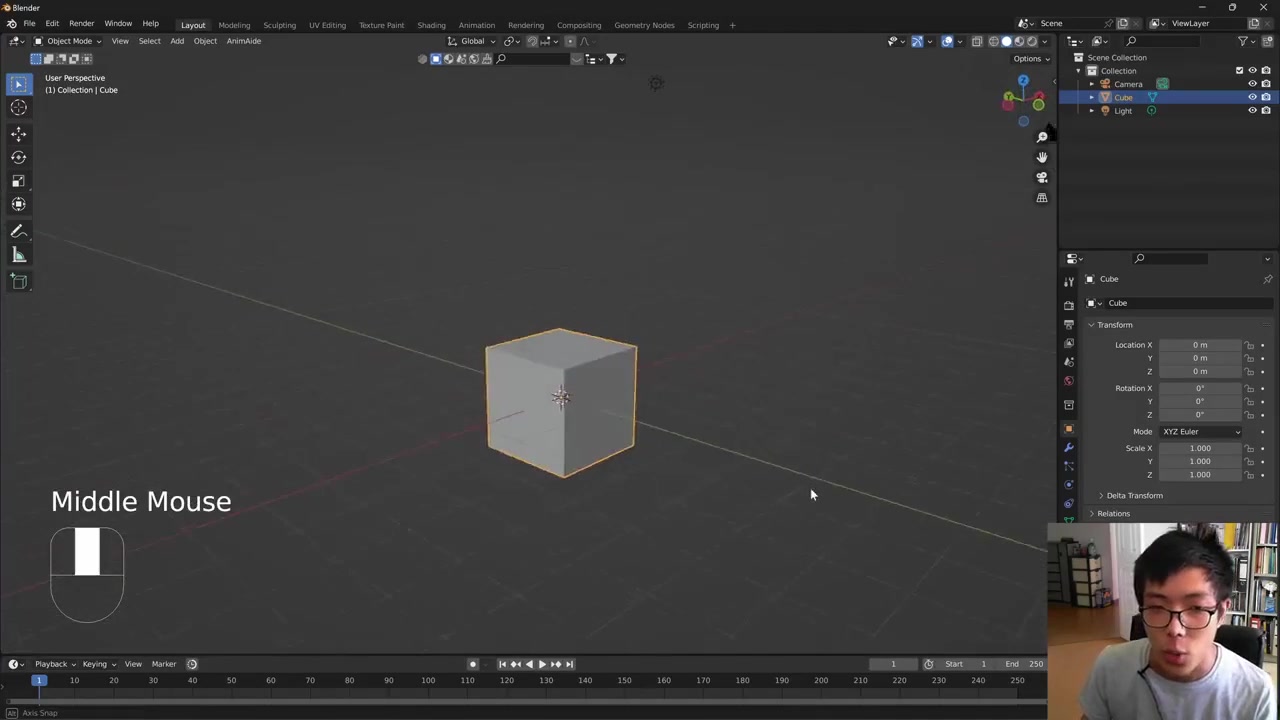1280x720 pixels.
Task: Toggle Collection exclude checkbox
Action: [x=1239, y=71]
